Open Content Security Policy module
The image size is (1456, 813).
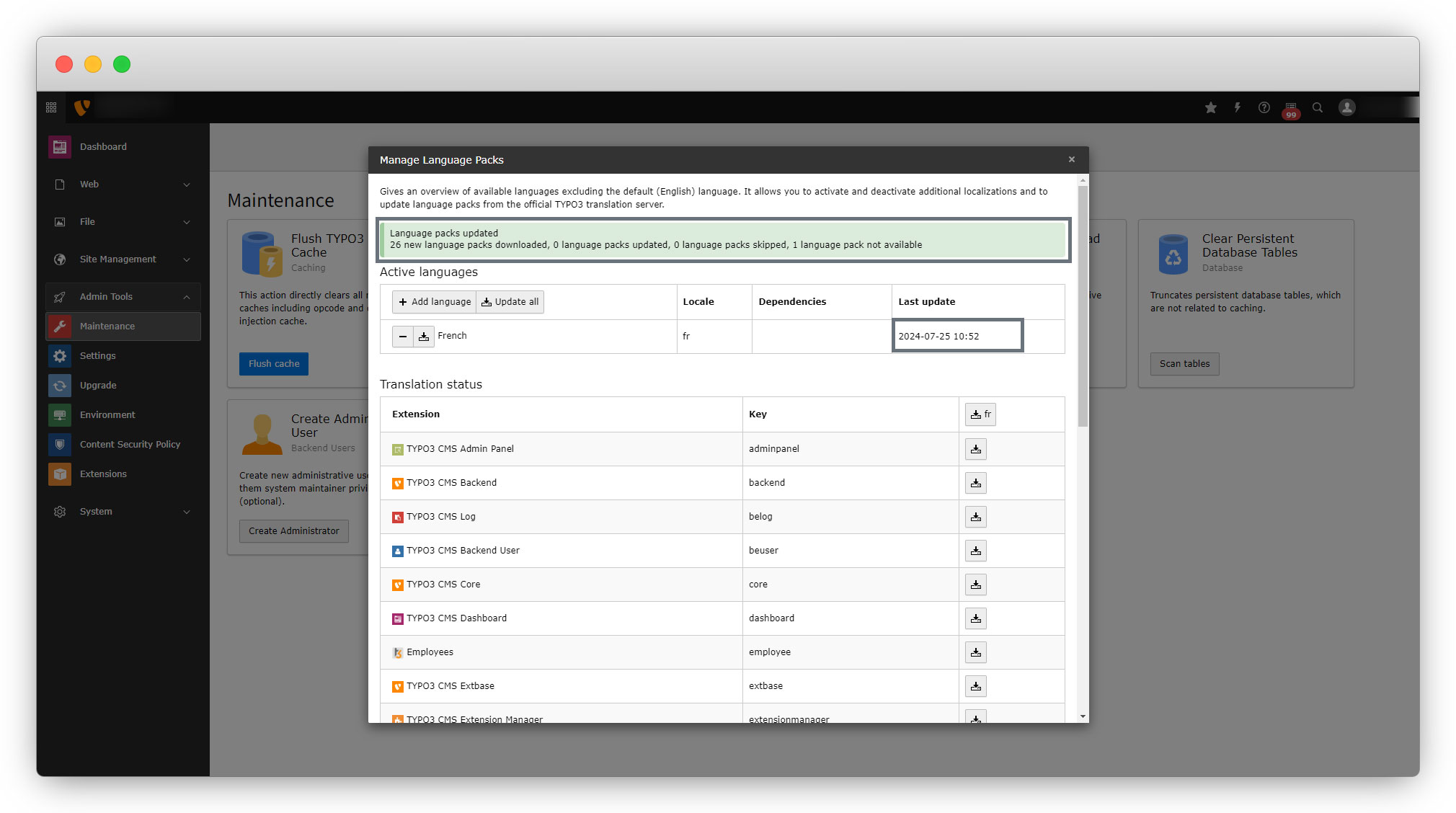(x=130, y=445)
